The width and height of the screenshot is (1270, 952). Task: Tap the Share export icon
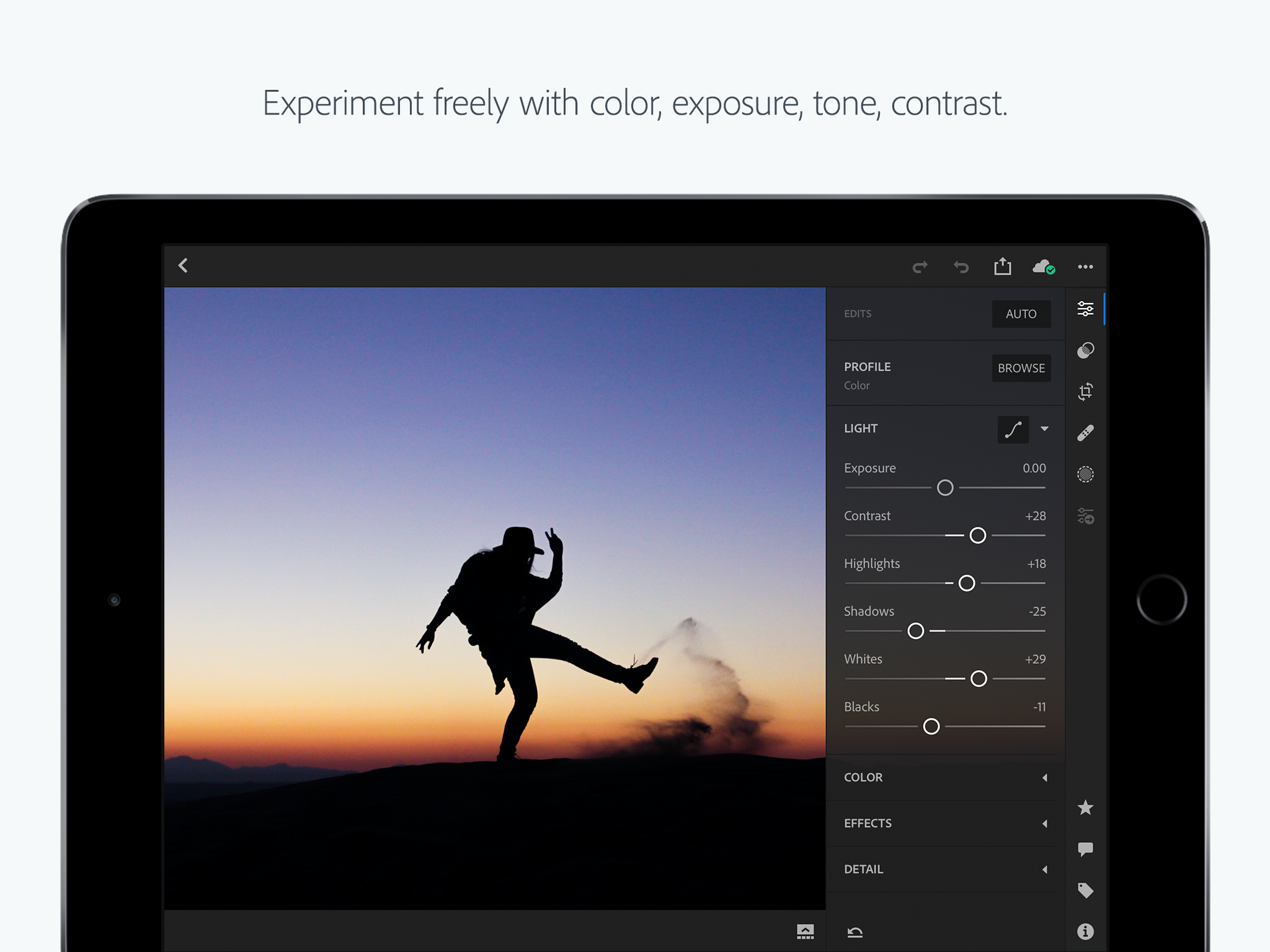pos(1003,267)
